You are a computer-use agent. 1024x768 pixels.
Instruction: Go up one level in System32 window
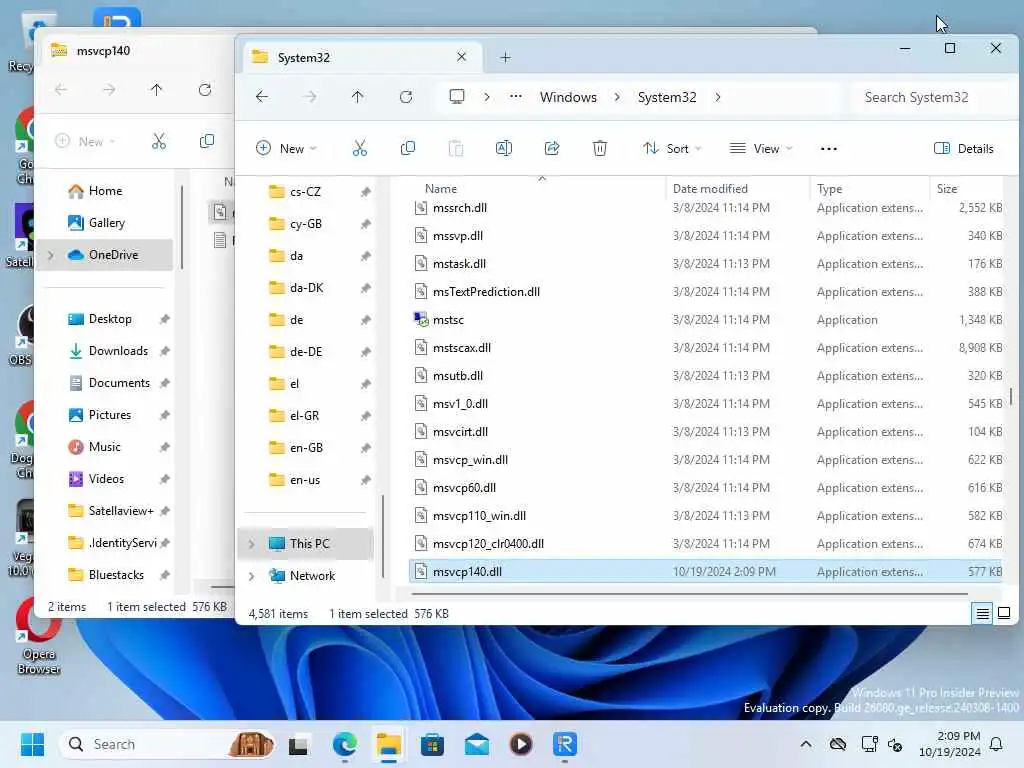(x=357, y=97)
